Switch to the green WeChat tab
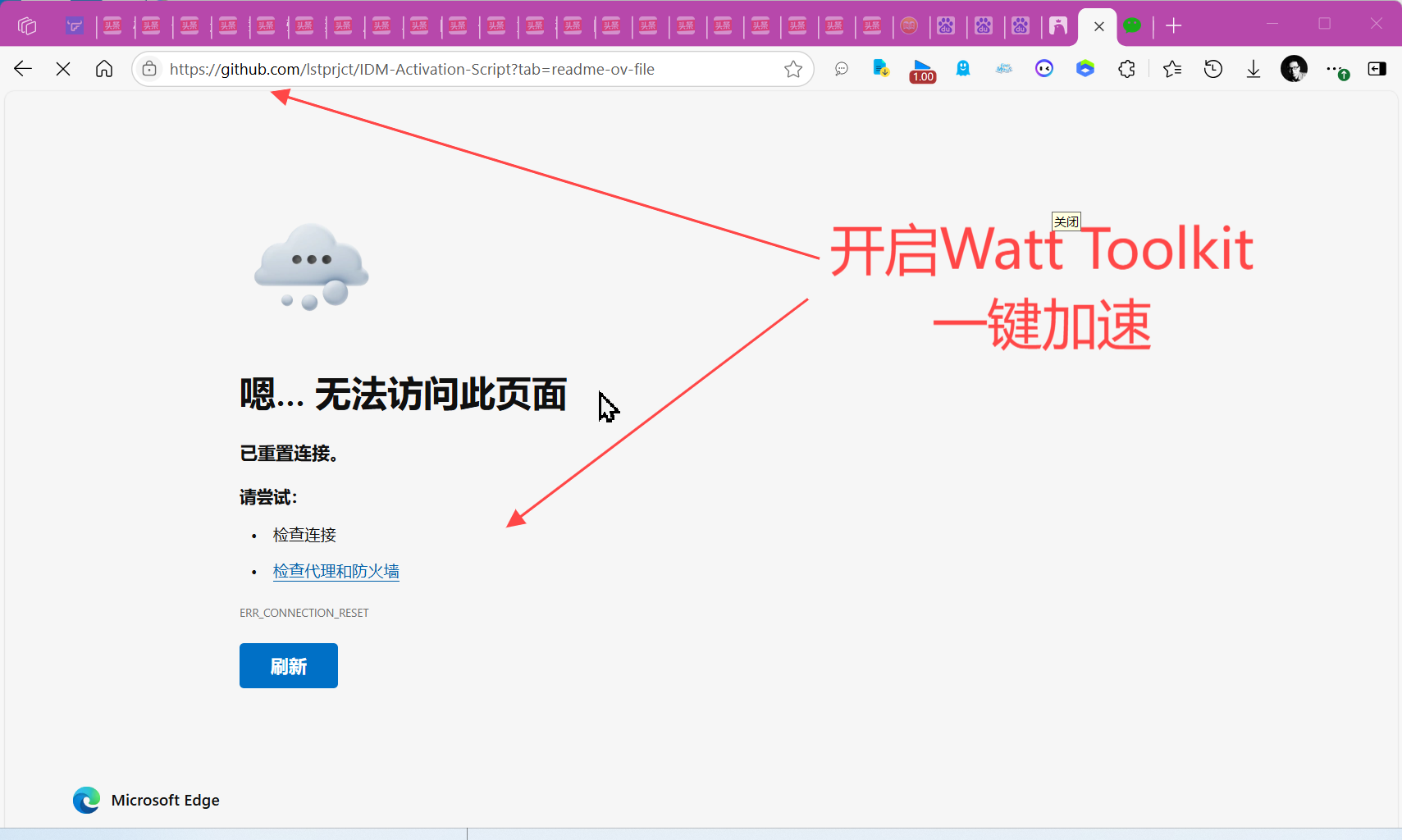Image resolution: width=1402 pixels, height=840 pixels. click(1132, 26)
